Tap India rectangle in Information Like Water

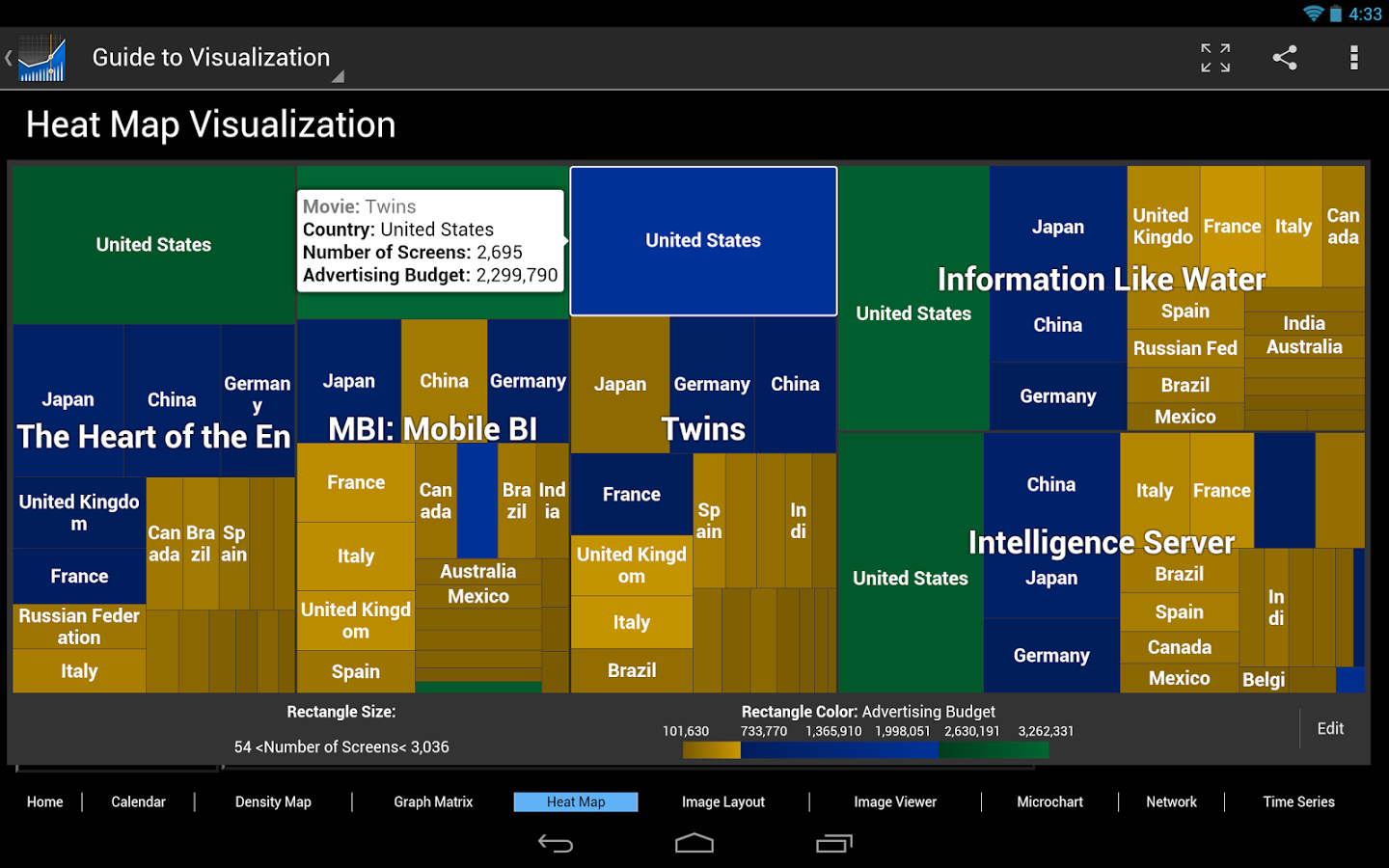pos(1304,323)
